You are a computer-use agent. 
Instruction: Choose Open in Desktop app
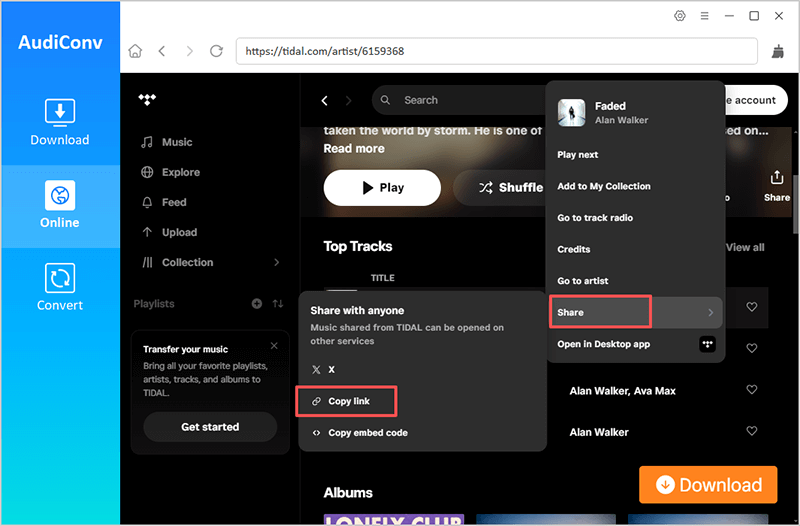(636, 344)
